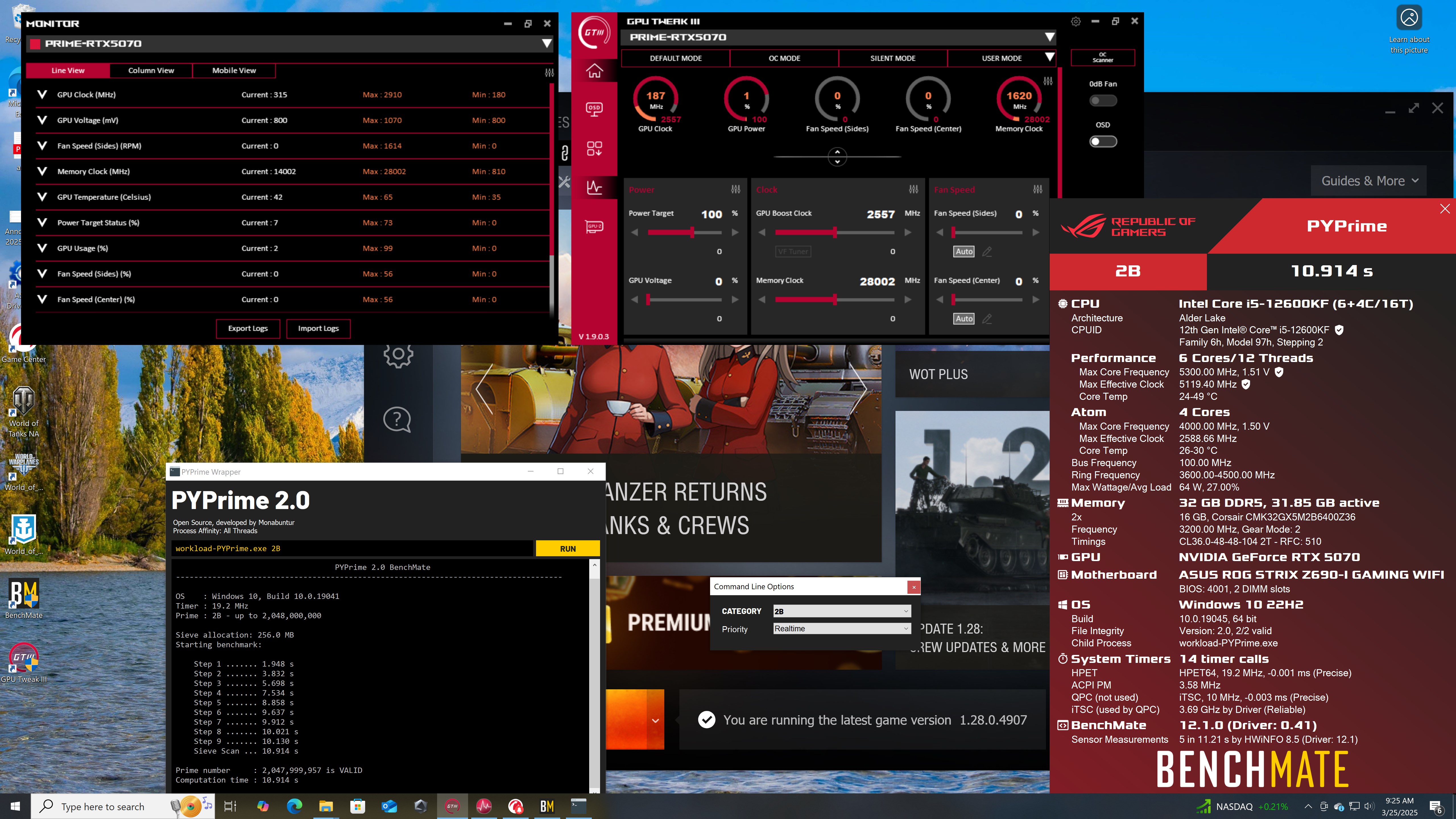
Task: Open GPU Tweak III desktop shortcut
Action: [24, 663]
